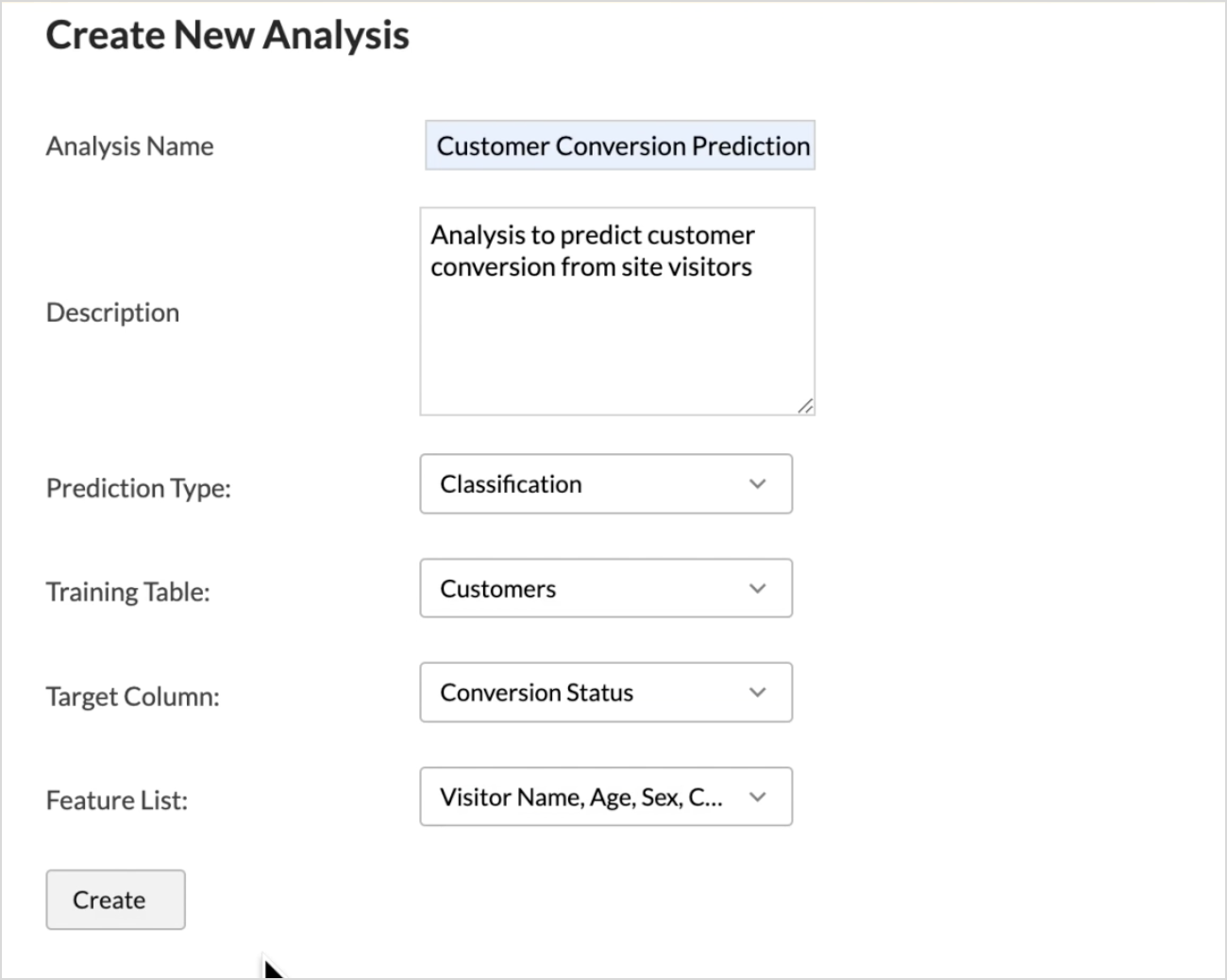Expand the Feature List chevron
Viewport: 1227px width, 980px height.
click(x=756, y=797)
